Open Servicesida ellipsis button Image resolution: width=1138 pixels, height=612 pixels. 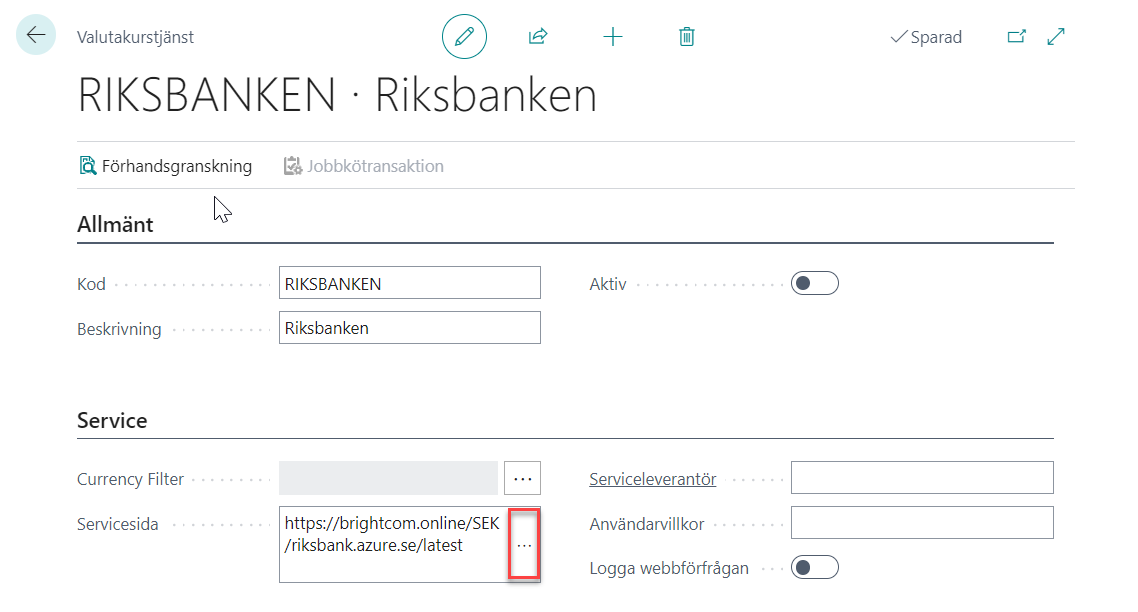524,544
